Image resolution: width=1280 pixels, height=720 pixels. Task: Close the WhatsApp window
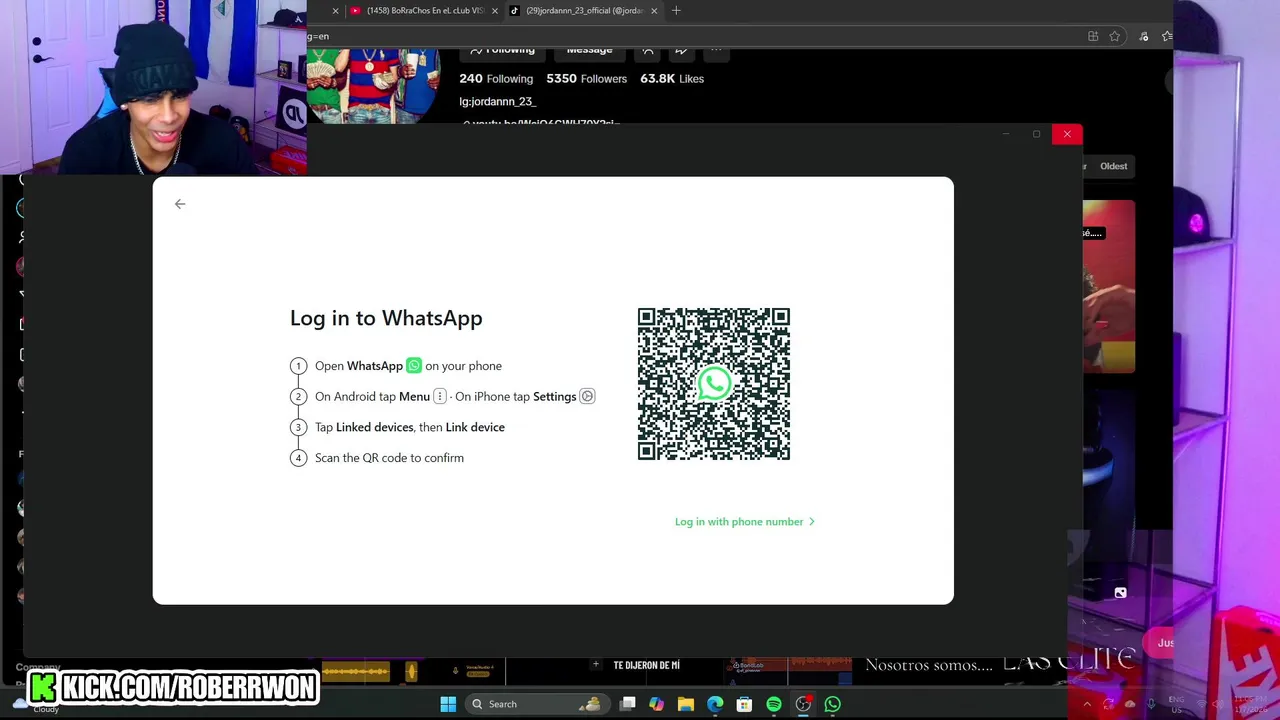pyautogui.click(x=1067, y=134)
